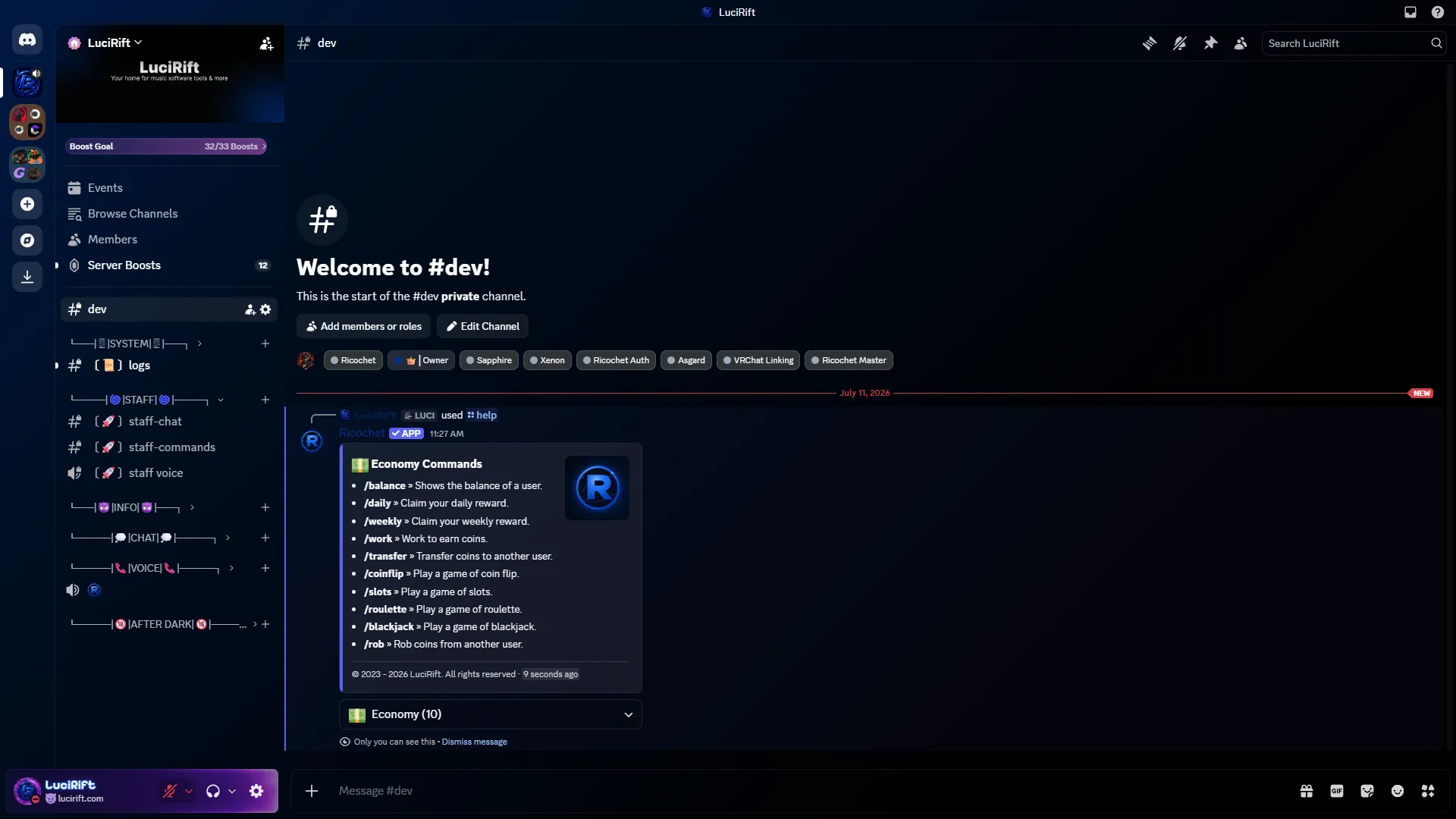Open the gift icon in message bar

tap(1307, 791)
